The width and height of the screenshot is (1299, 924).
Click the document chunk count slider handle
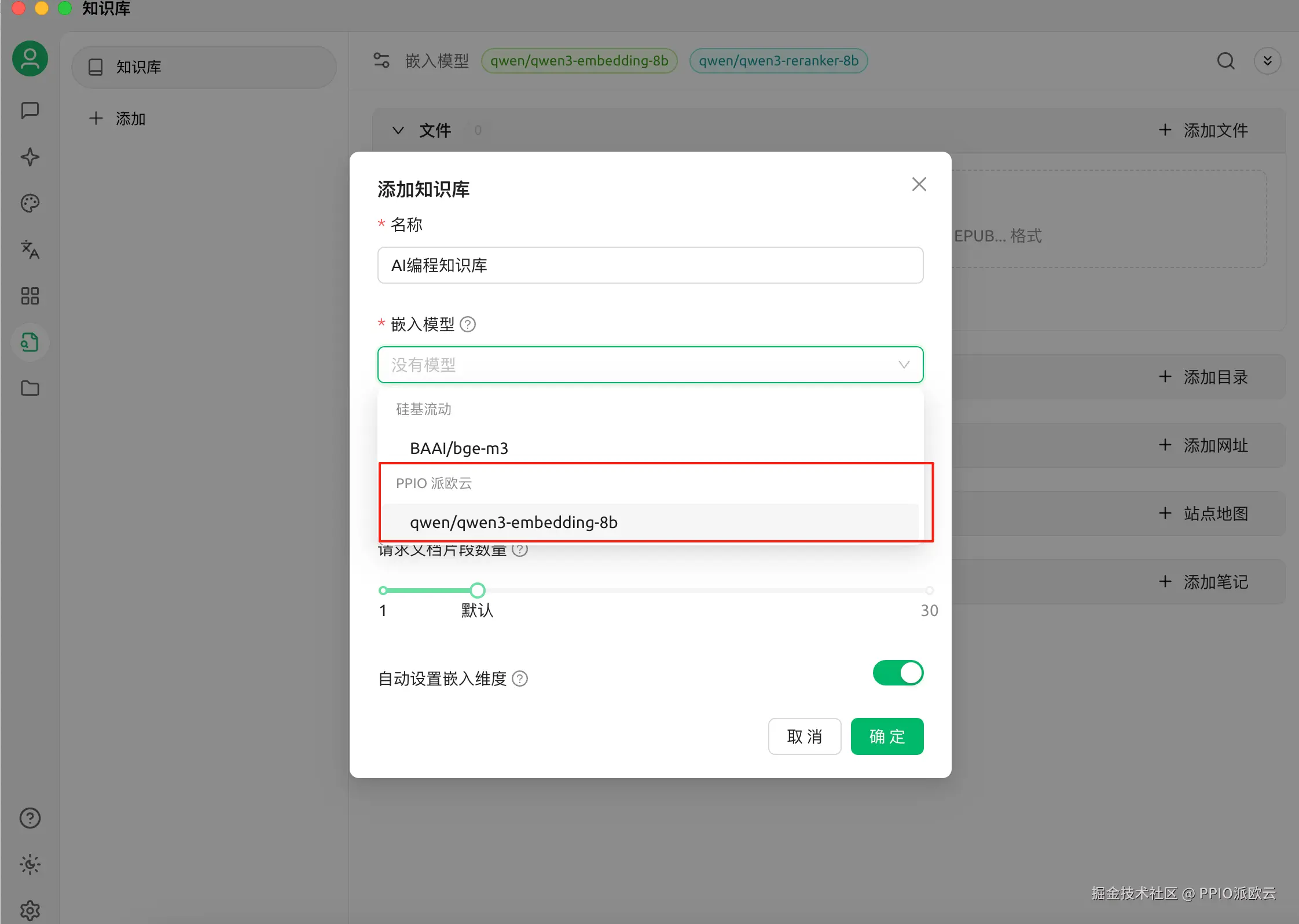(x=478, y=591)
